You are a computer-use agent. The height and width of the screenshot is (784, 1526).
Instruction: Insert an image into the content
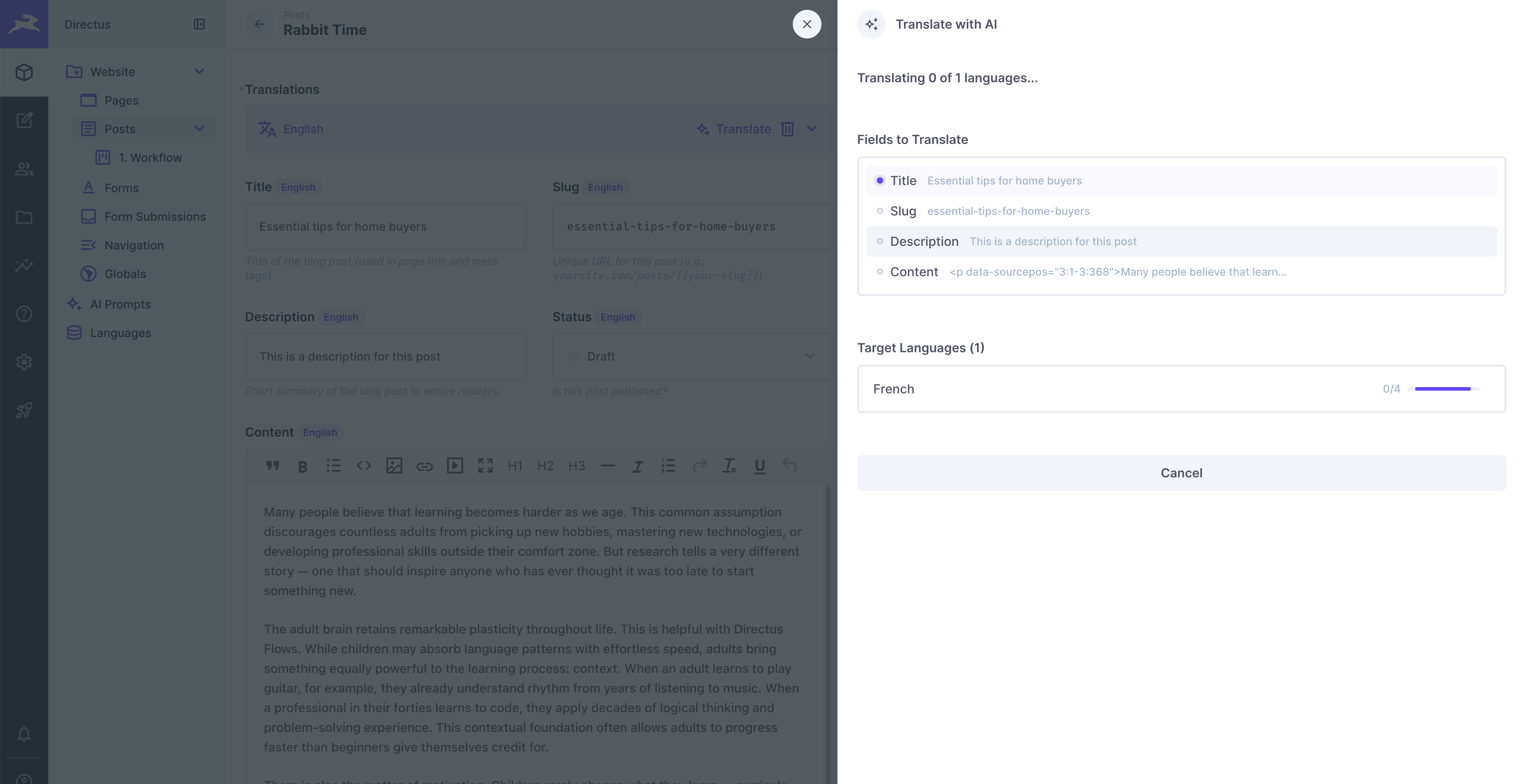[x=394, y=466]
